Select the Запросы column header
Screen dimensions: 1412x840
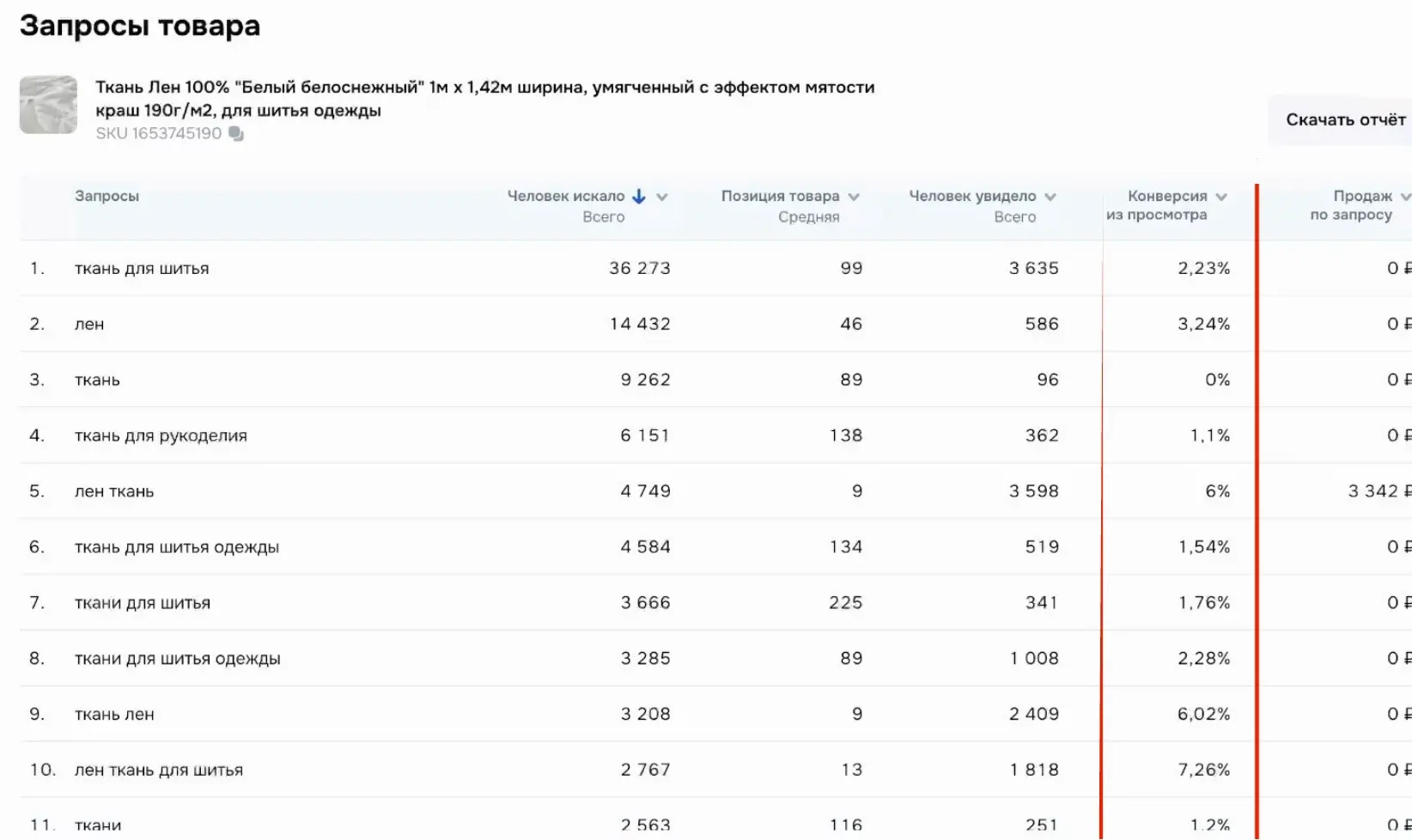tap(107, 196)
